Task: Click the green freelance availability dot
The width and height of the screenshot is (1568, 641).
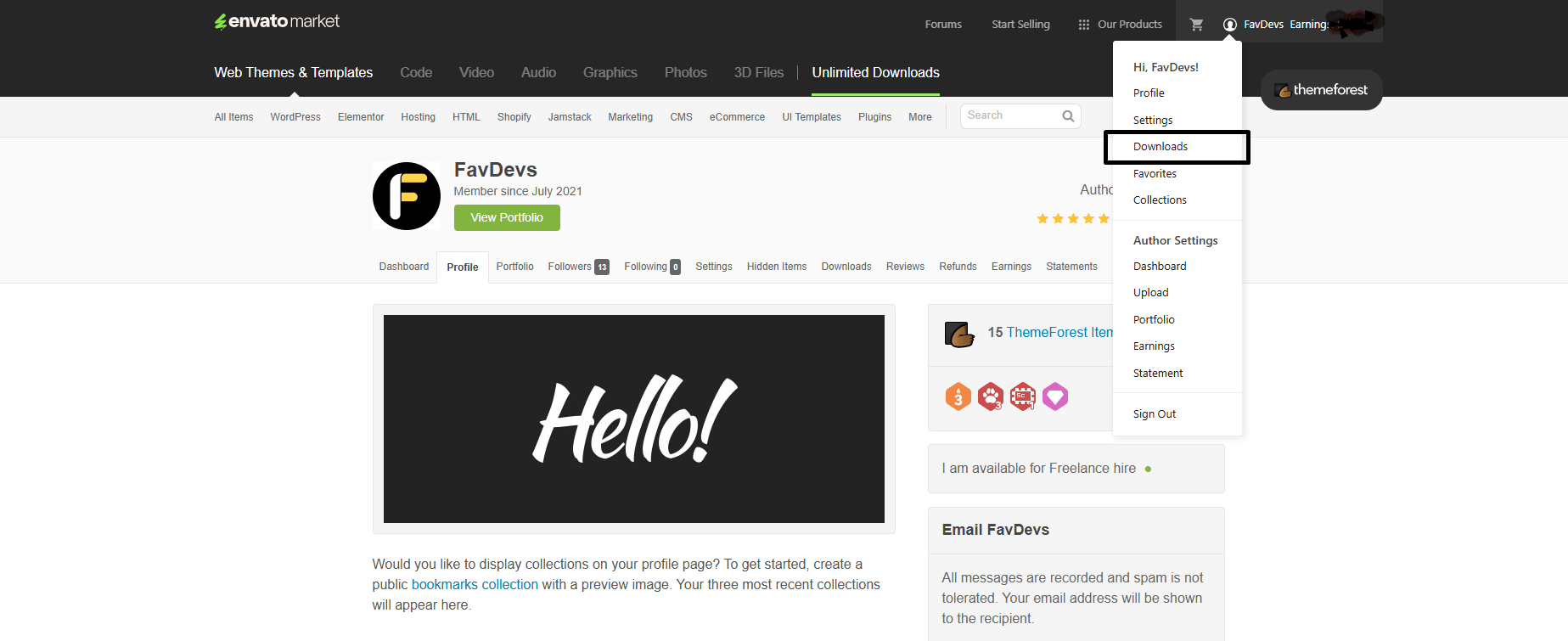Action: [x=1148, y=469]
